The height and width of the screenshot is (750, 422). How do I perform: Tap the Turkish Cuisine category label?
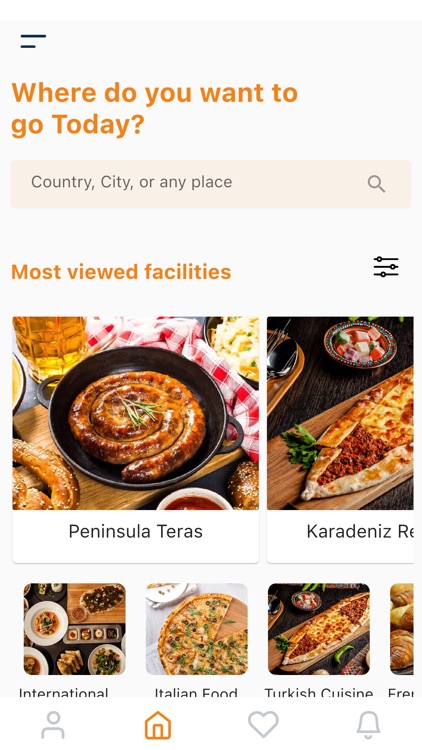coord(319,693)
